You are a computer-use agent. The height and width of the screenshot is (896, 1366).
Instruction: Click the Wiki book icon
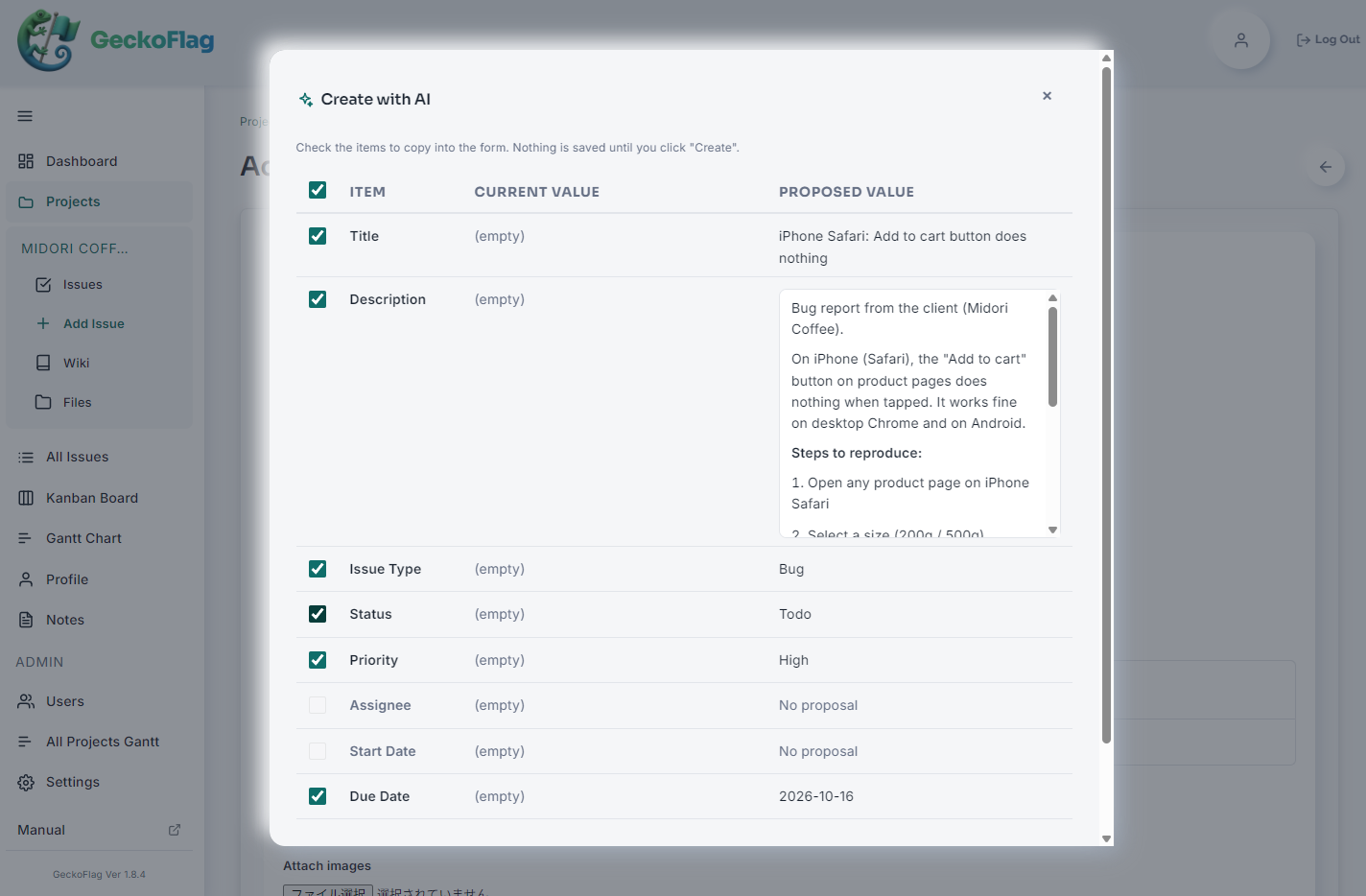click(x=43, y=363)
